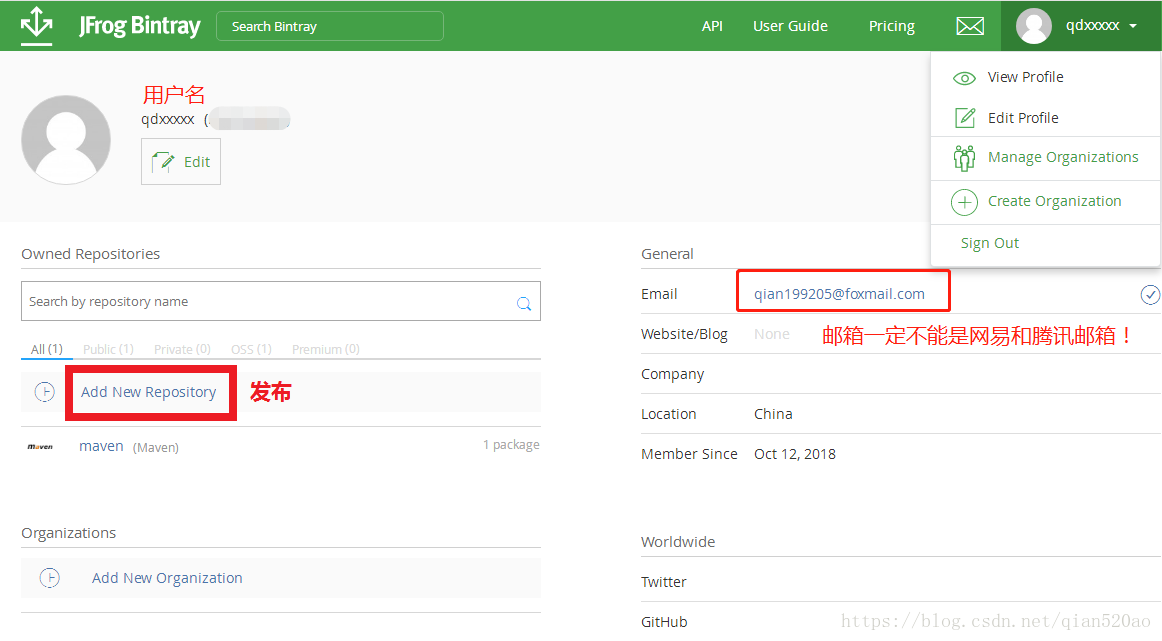Open the API link

click(x=711, y=26)
